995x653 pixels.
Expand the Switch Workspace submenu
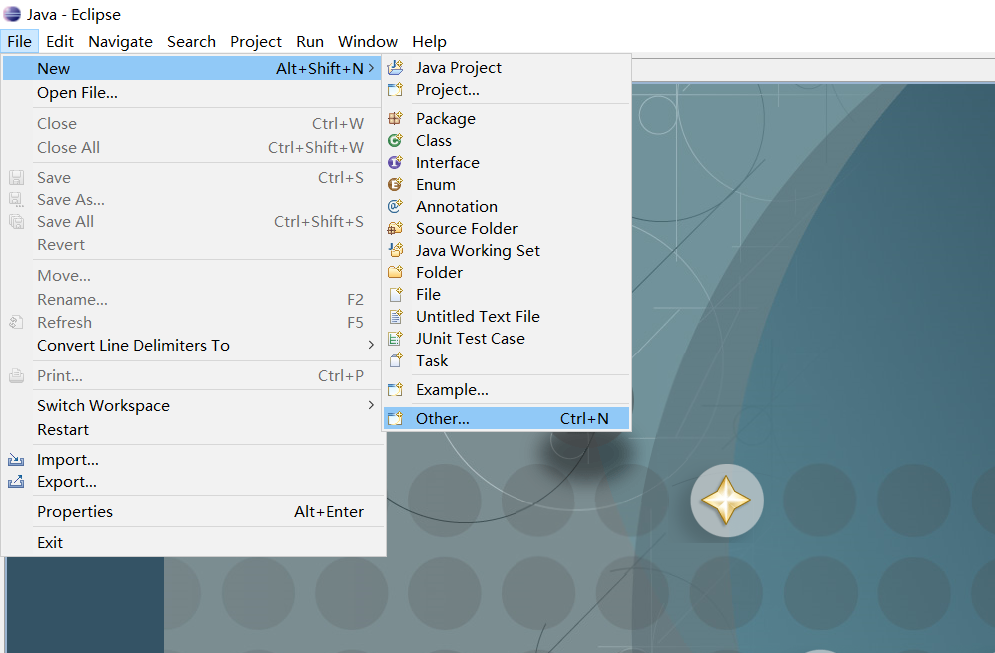point(371,405)
